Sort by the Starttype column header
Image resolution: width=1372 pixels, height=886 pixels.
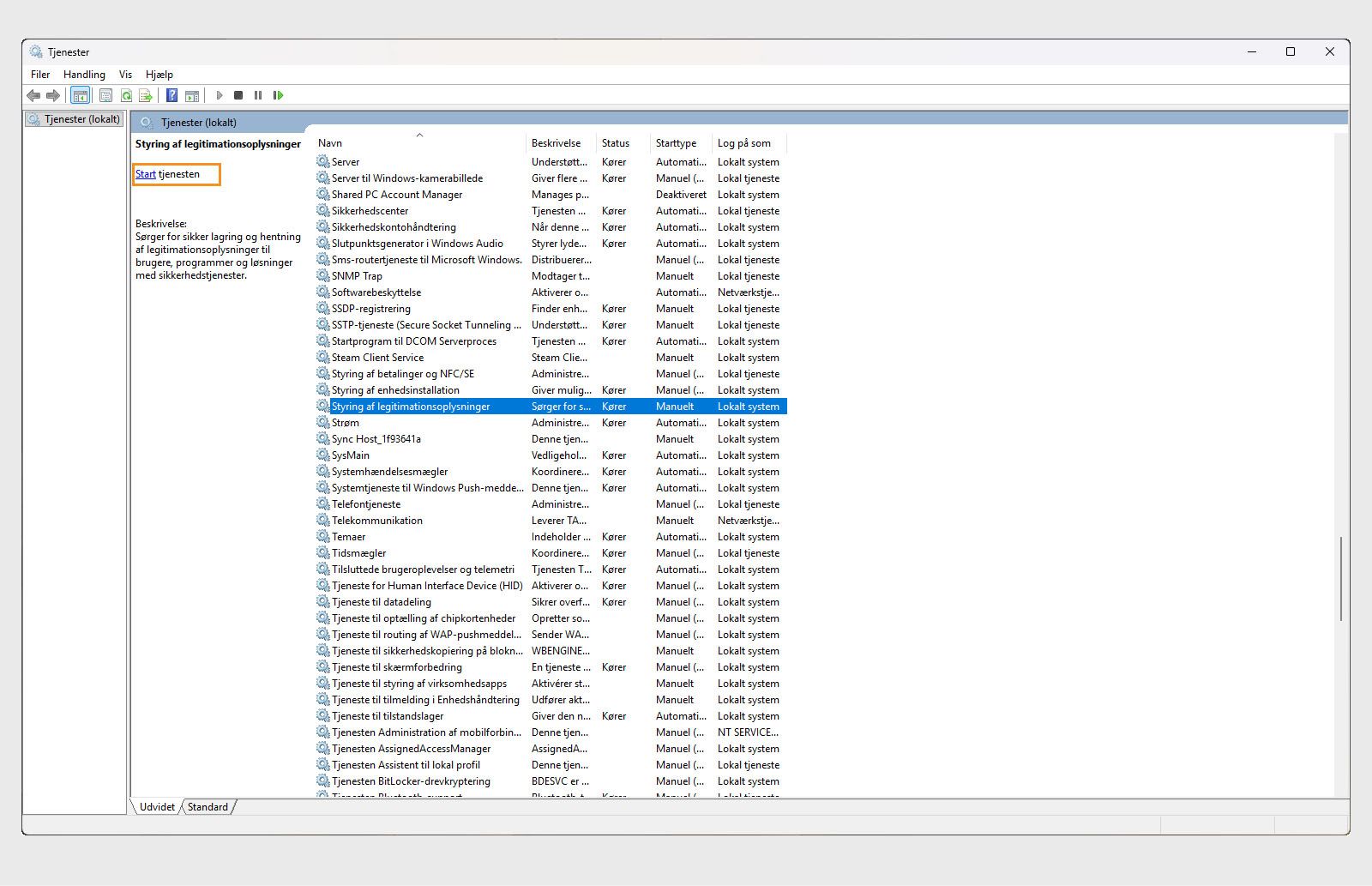tap(681, 143)
